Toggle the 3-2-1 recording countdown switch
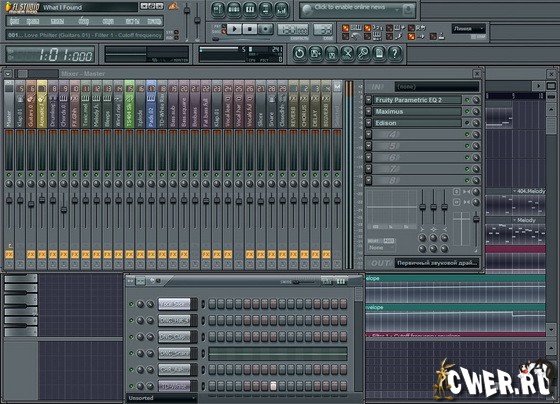This screenshot has height=404, width=560. click(368, 28)
